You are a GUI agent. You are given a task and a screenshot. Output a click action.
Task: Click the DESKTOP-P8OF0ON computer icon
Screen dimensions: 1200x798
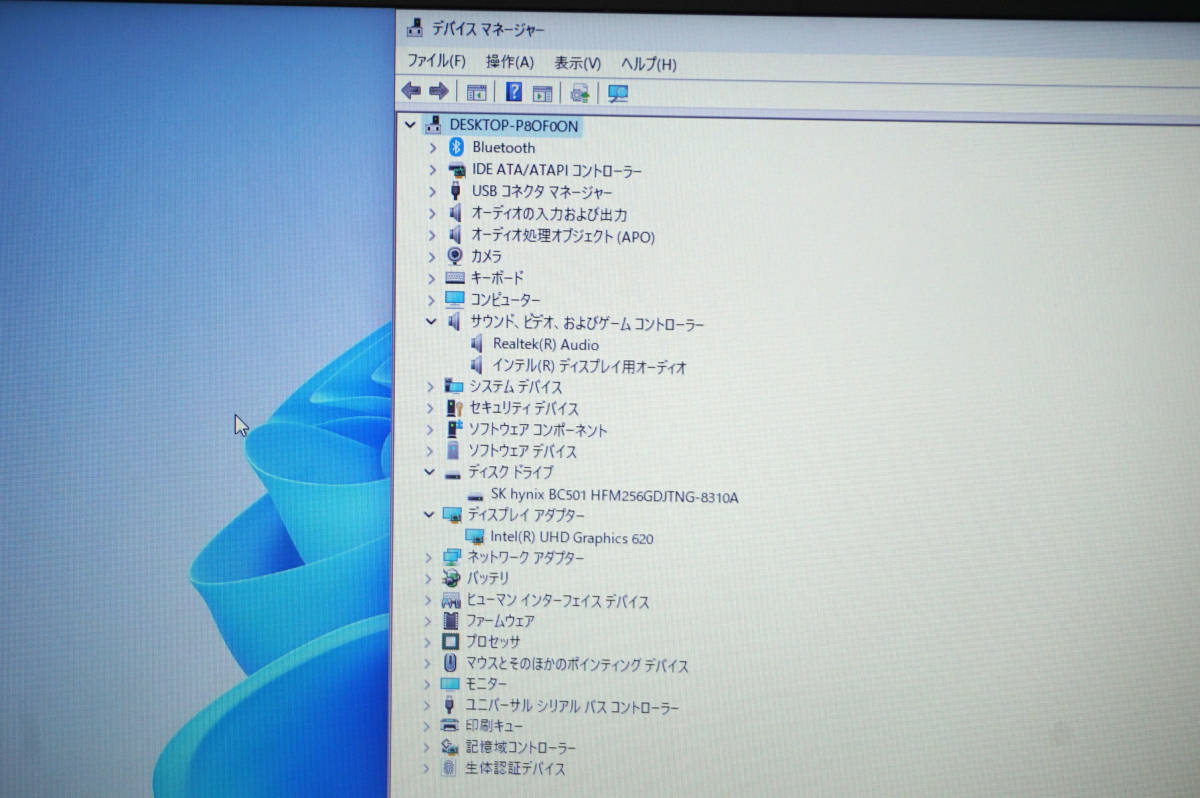434,125
